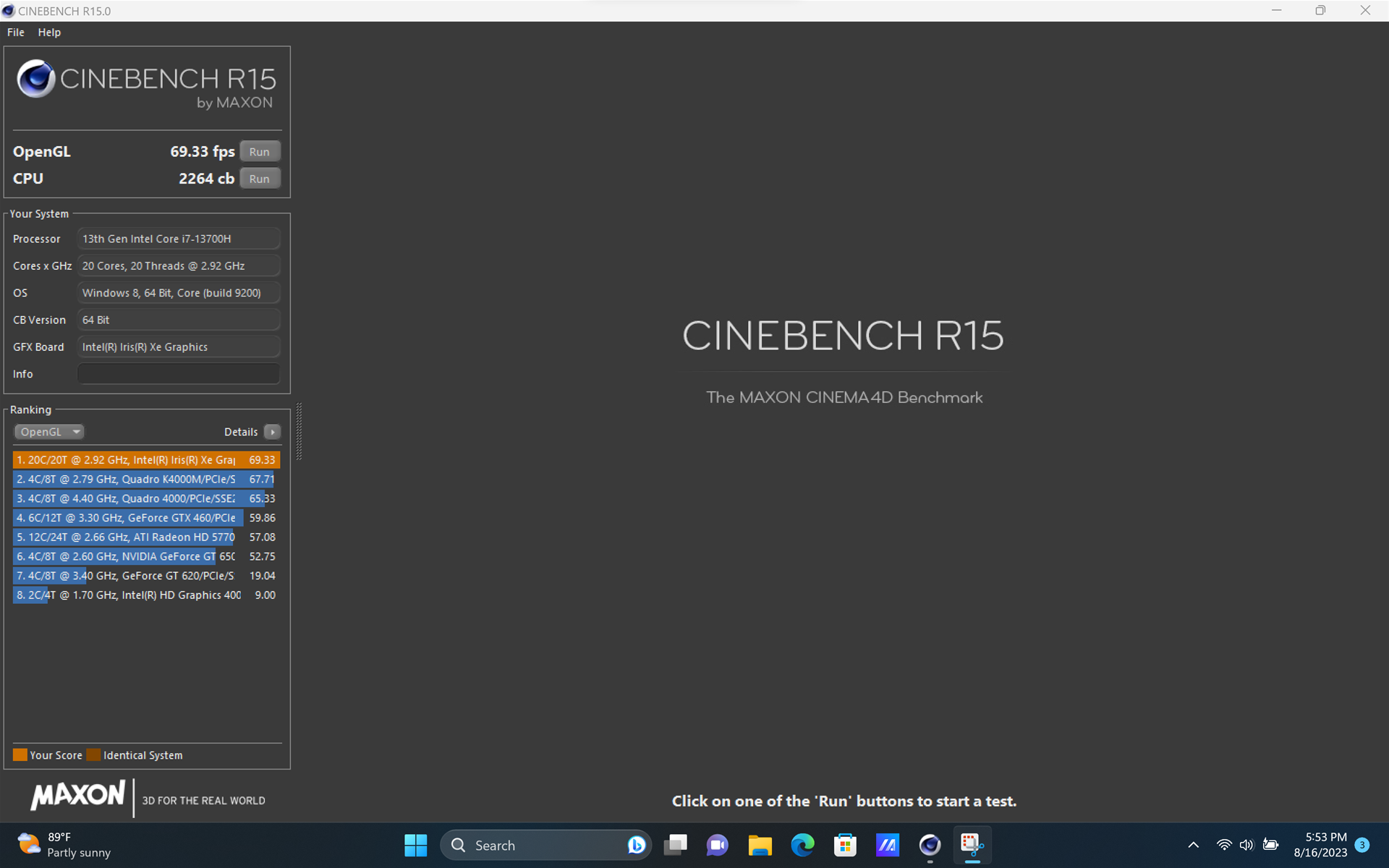Click the Processor field 13th Gen Intel
Image resolution: width=1389 pixels, height=868 pixels.
click(x=179, y=239)
